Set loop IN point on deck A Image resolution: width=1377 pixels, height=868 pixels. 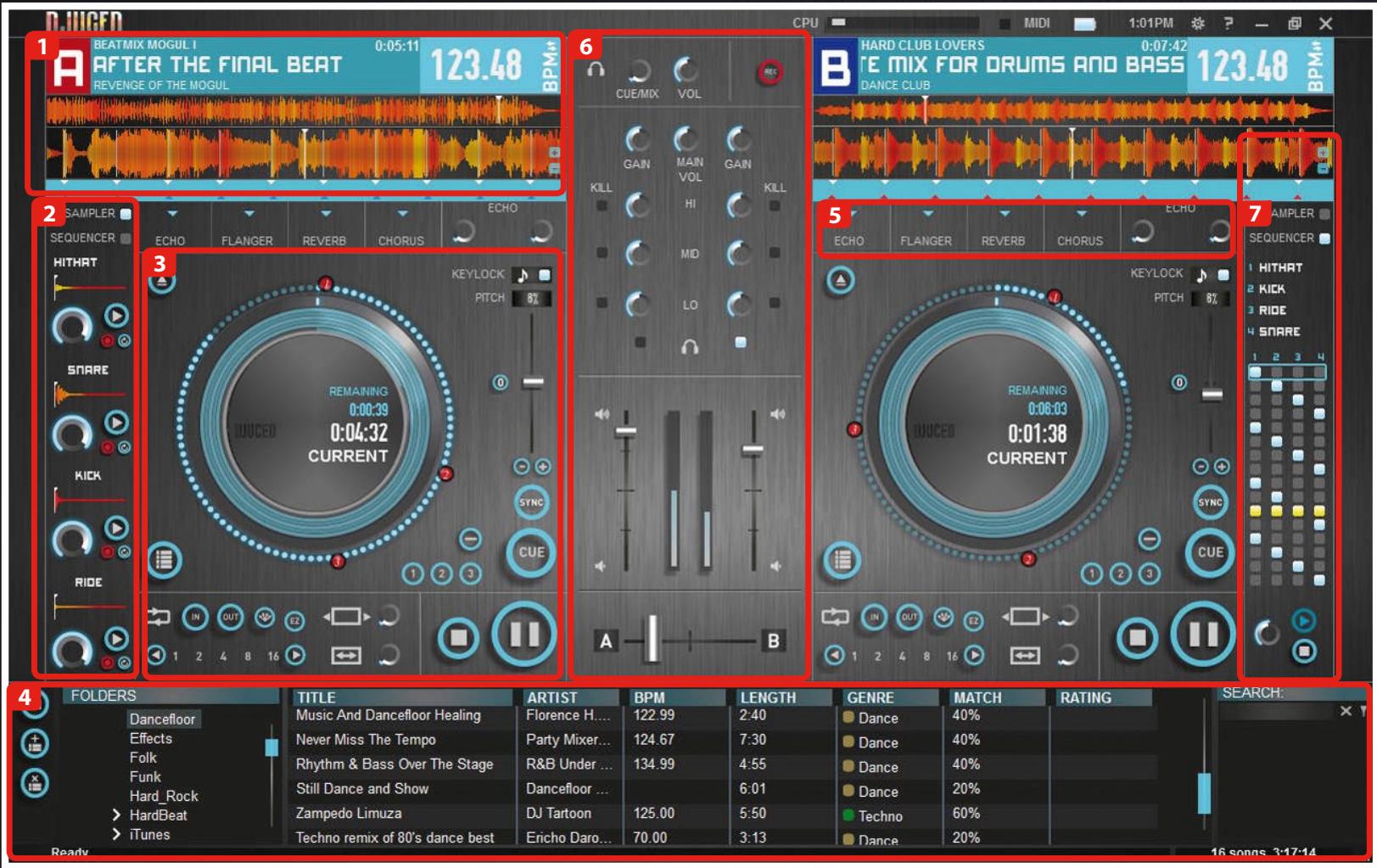point(195,617)
